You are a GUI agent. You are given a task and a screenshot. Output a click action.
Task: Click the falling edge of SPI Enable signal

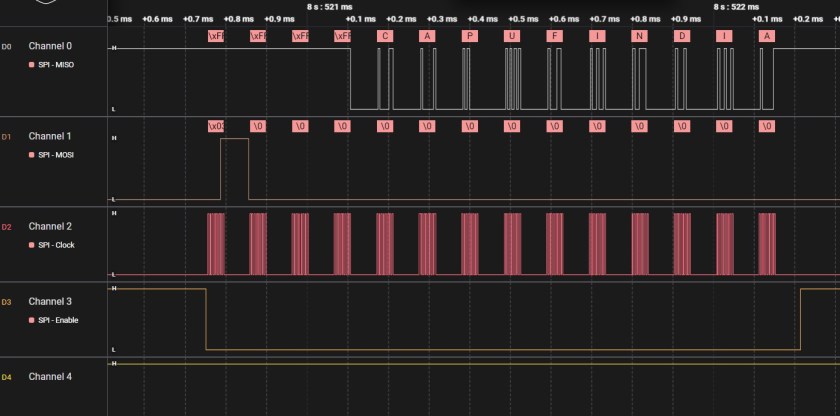(206, 319)
